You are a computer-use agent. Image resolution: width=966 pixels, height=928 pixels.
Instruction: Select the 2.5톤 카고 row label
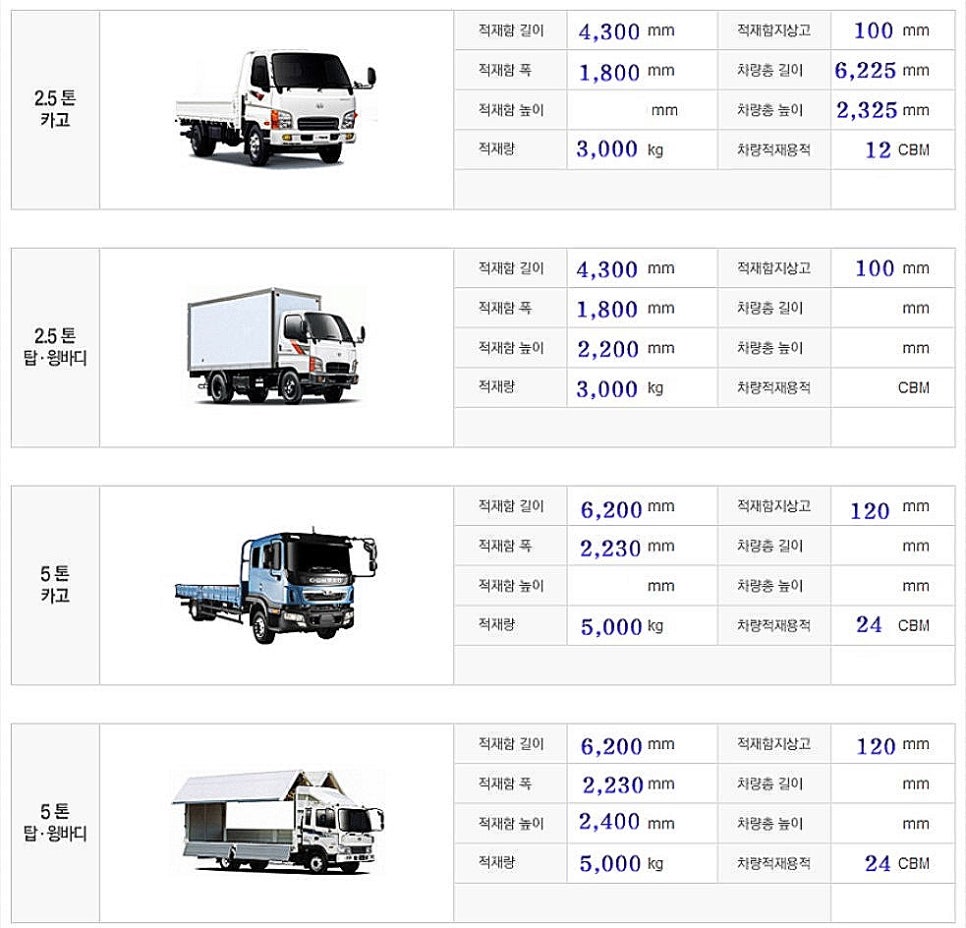55,109
